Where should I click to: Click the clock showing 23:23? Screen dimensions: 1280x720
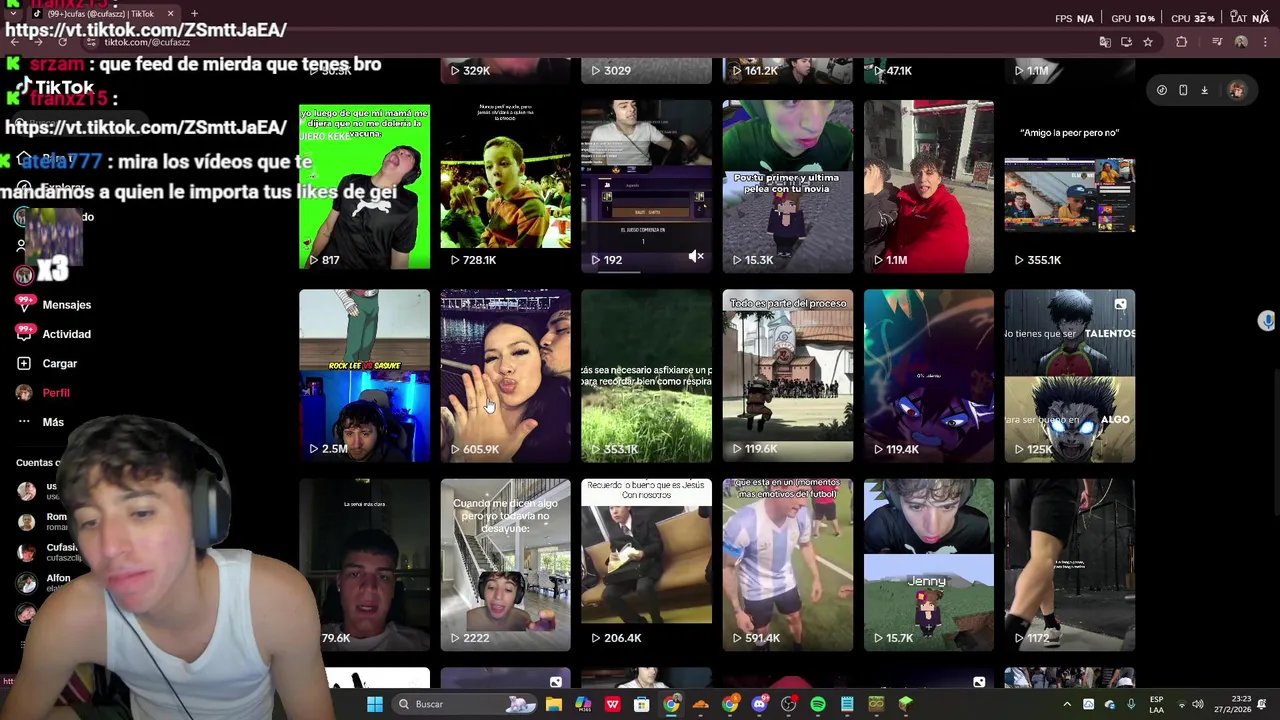pyautogui.click(x=1232, y=704)
